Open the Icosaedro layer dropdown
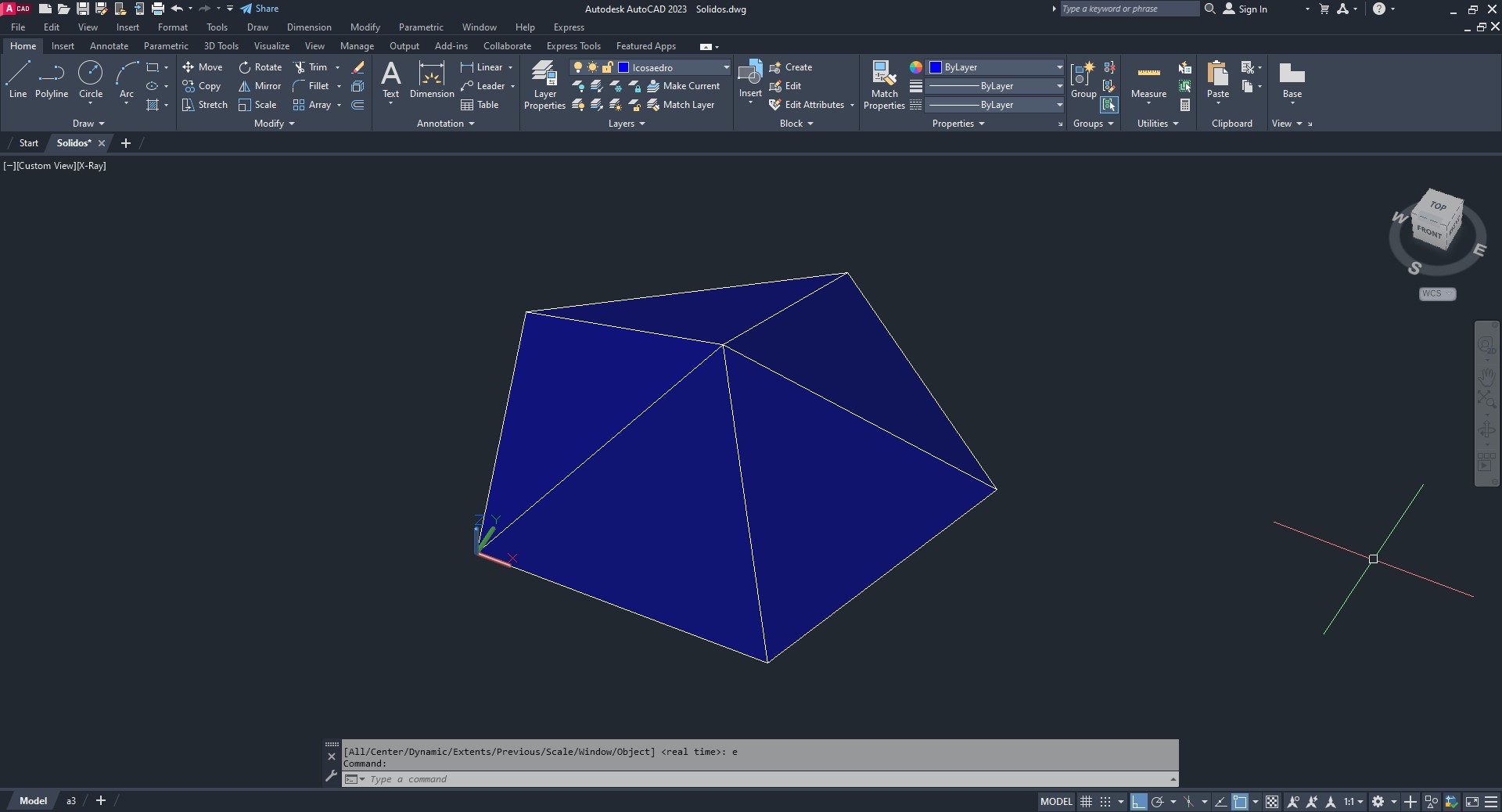The height and width of the screenshot is (812, 1502). [726, 67]
